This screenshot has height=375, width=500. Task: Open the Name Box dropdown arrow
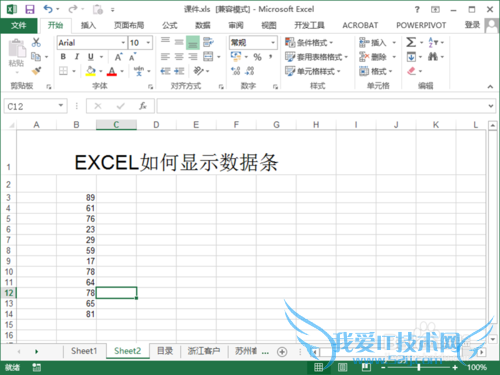click(x=61, y=106)
